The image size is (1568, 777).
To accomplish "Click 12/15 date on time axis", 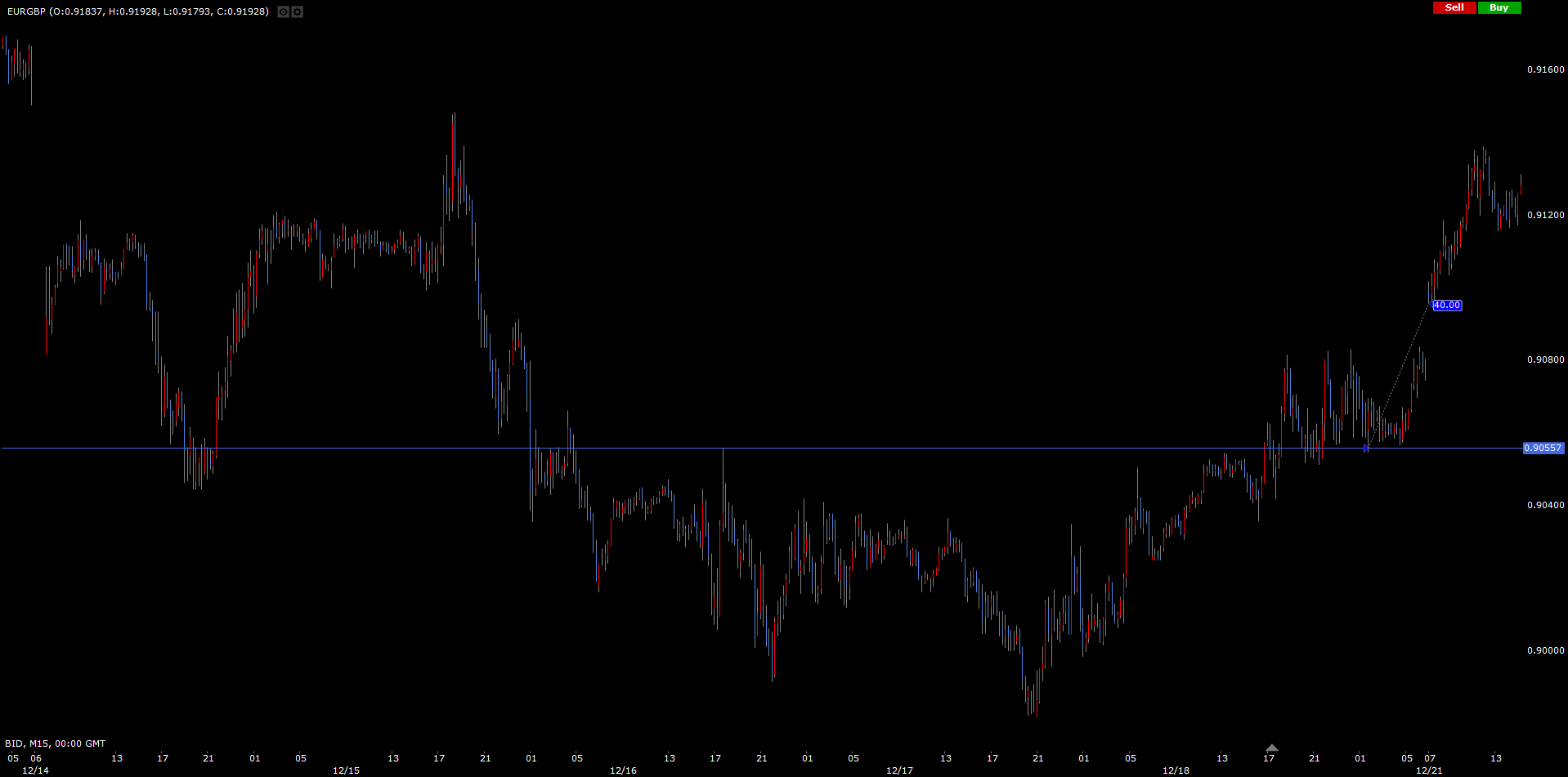I will pos(346,770).
